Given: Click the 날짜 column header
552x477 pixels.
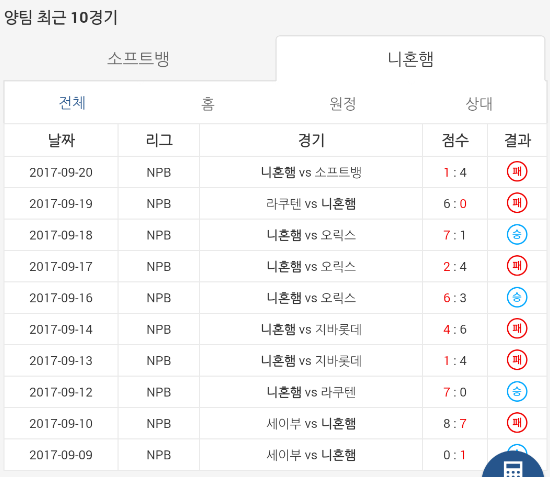Looking at the screenshot, I should 61,140.
